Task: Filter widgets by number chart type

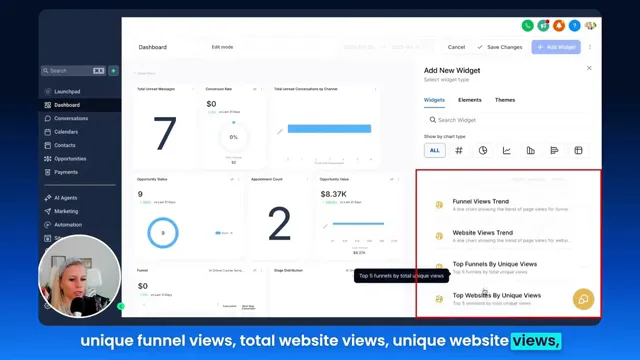Action: [459, 151]
